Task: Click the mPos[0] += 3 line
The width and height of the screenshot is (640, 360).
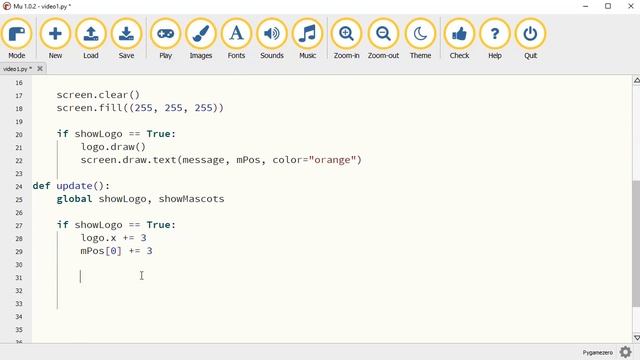Action: (116, 251)
